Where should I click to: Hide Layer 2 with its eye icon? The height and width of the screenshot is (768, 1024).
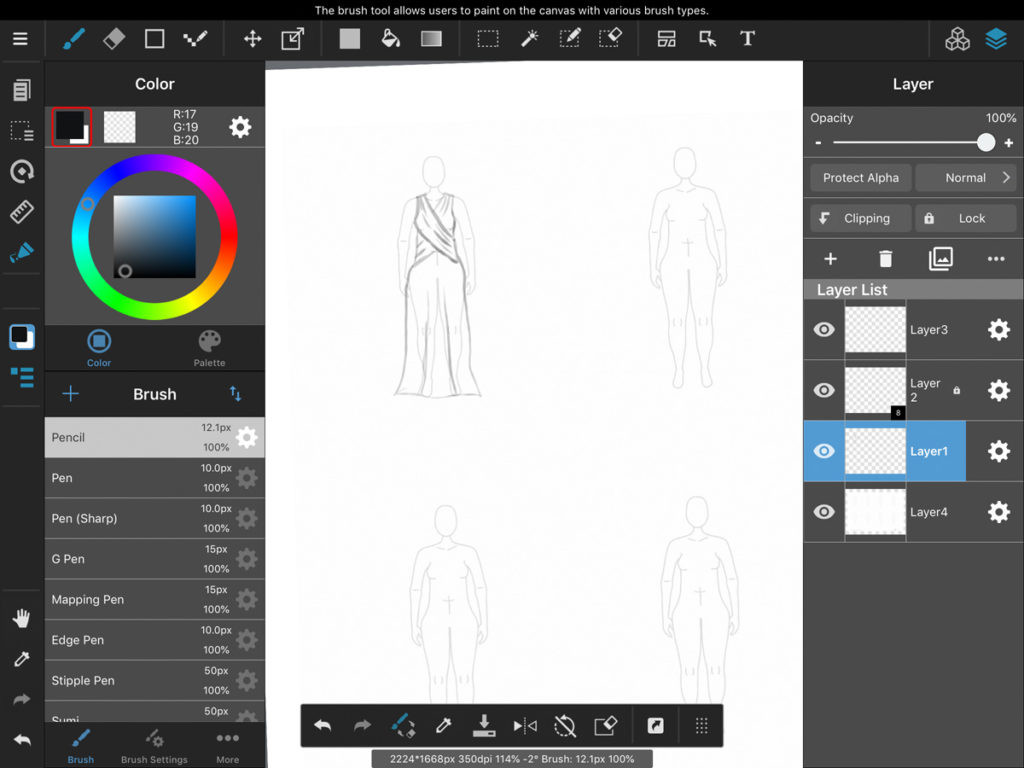click(824, 390)
